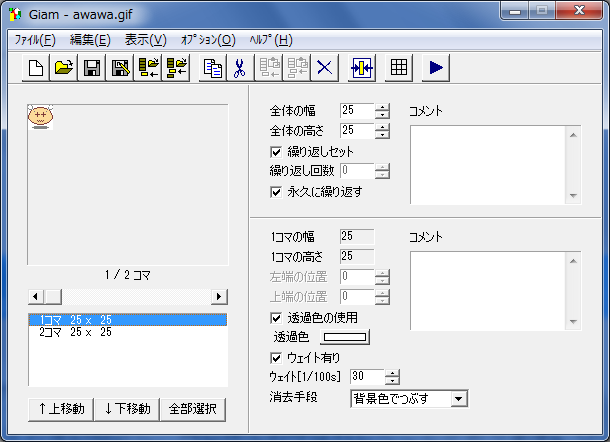610x442 pixels.
Task: Click the grid toolbar icon
Action: point(399,67)
